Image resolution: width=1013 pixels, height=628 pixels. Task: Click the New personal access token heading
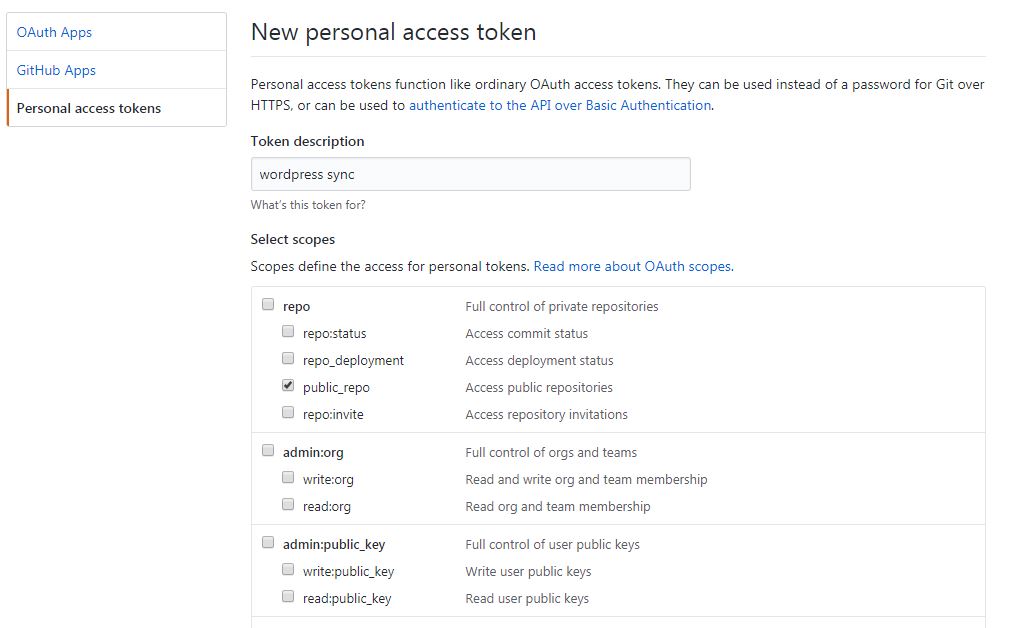click(x=393, y=32)
